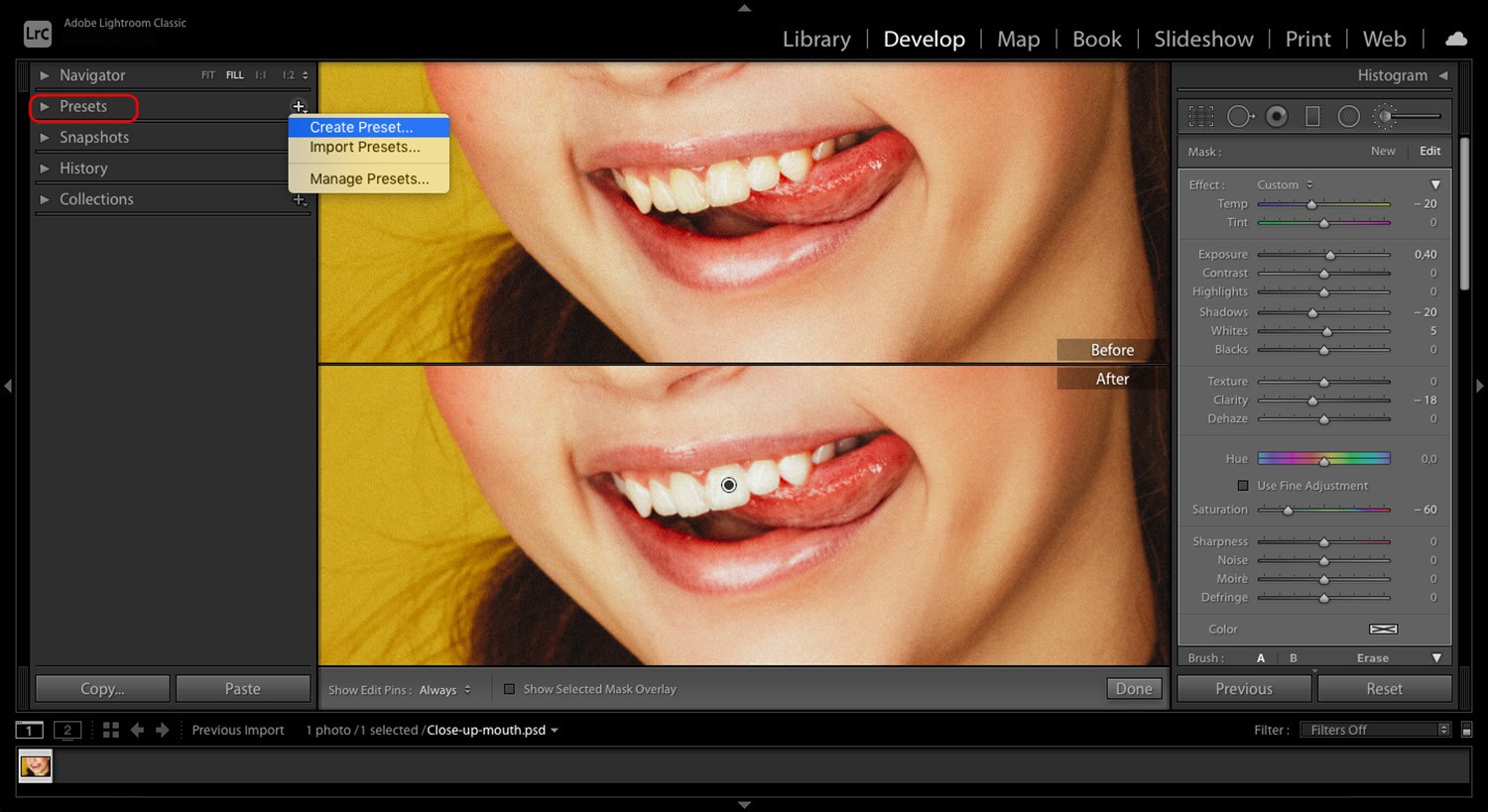Select the Spot Removal tool
Image resolution: width=1488 pixels, height=812 pixels.
coord(1239,116)
